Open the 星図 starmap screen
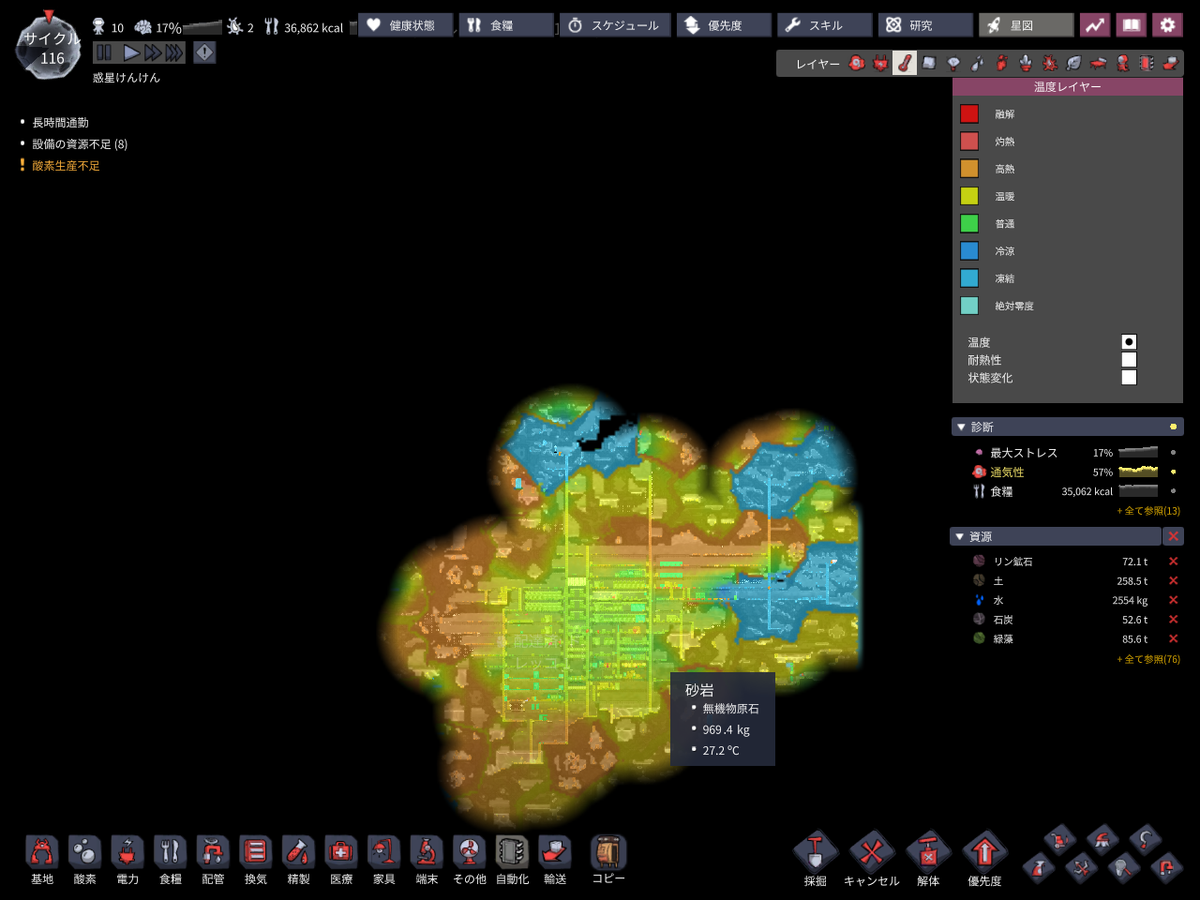Viewport: 1200px width, 900px height. 1026,25
